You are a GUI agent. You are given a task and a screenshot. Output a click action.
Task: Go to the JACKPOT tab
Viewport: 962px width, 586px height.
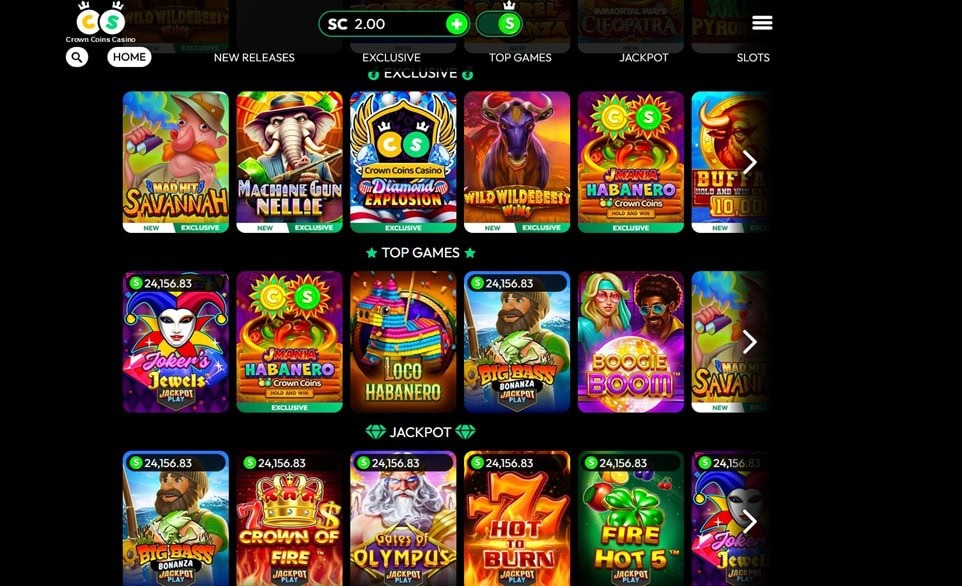coord(644,58)
